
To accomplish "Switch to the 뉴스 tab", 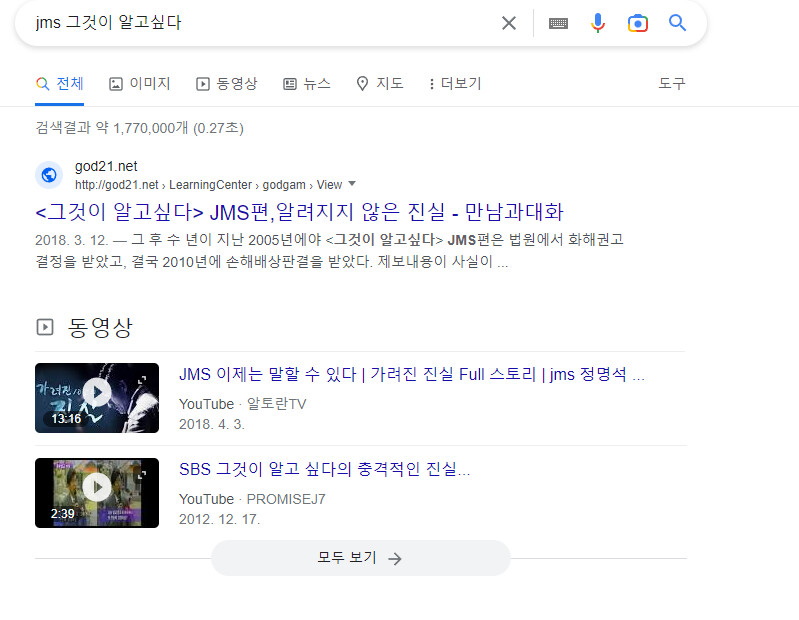I will point(307,84).
